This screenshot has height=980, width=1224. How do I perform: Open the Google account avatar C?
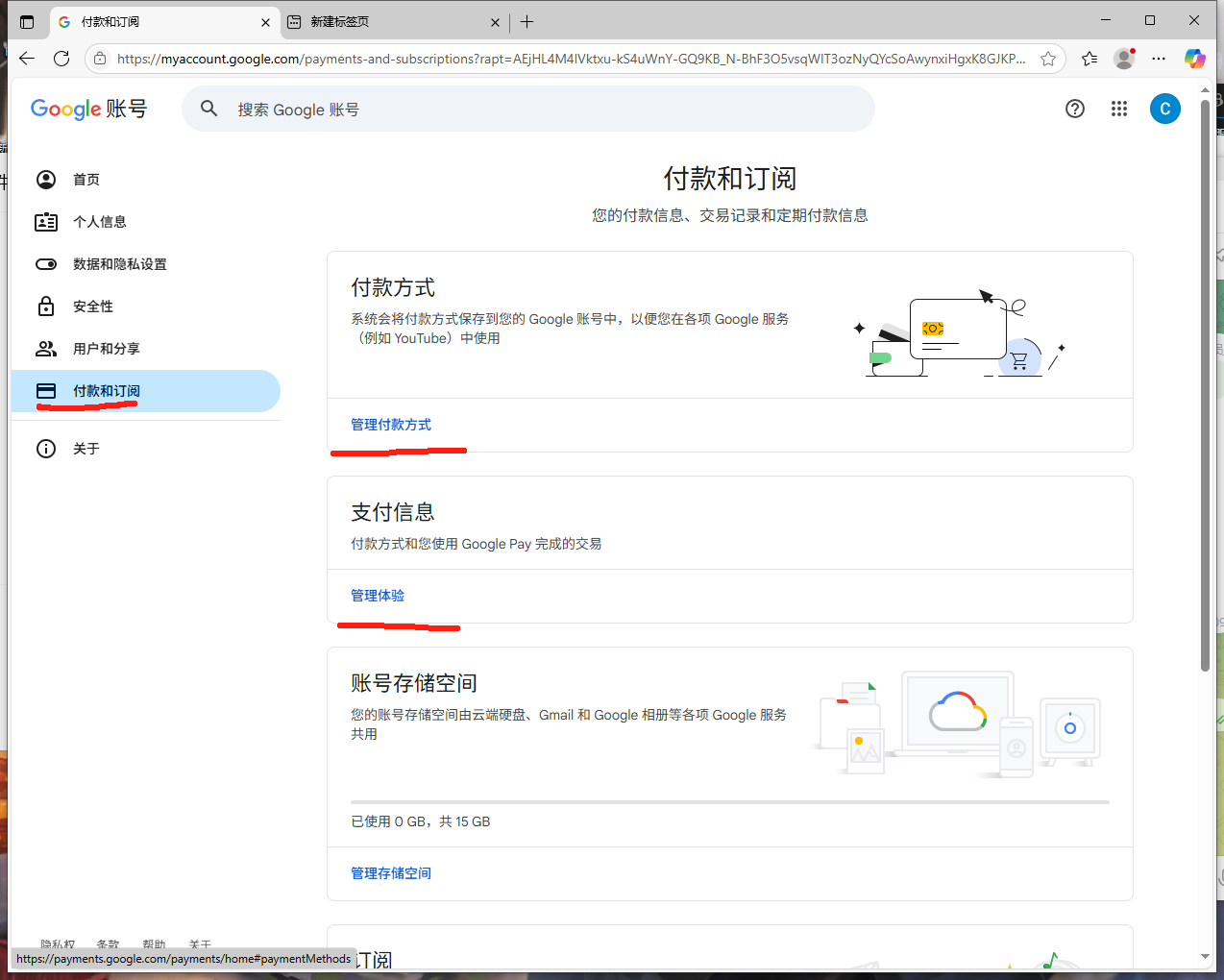tap(1164, 109)
